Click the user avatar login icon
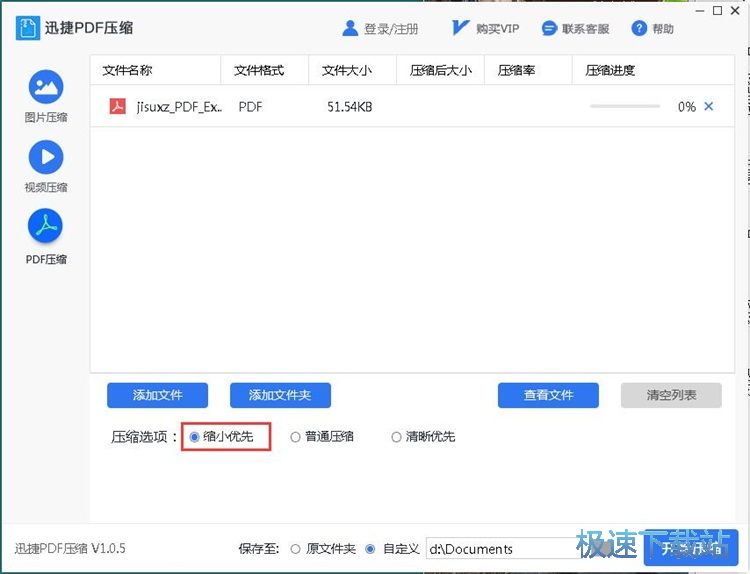Image resolution: width=750 pixels, height=574 pixels. tap(350, 28)
